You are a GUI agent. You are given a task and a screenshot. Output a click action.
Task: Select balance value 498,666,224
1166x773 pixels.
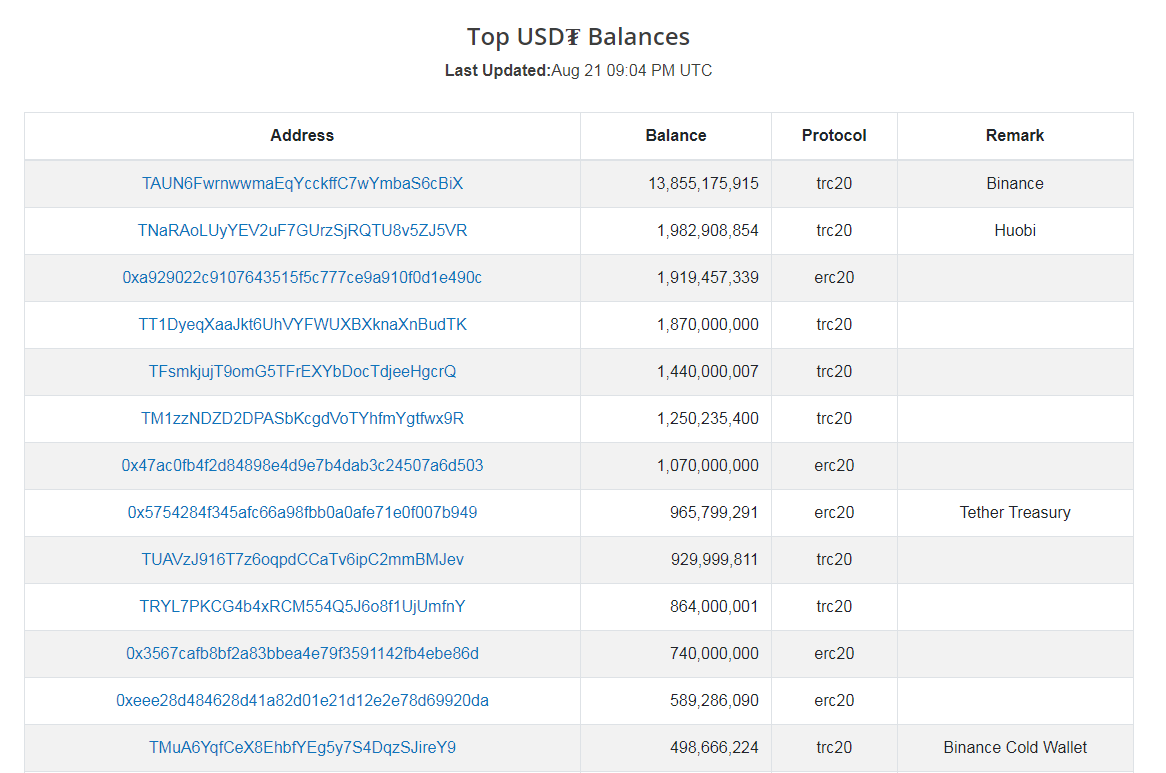coord(715,747)
